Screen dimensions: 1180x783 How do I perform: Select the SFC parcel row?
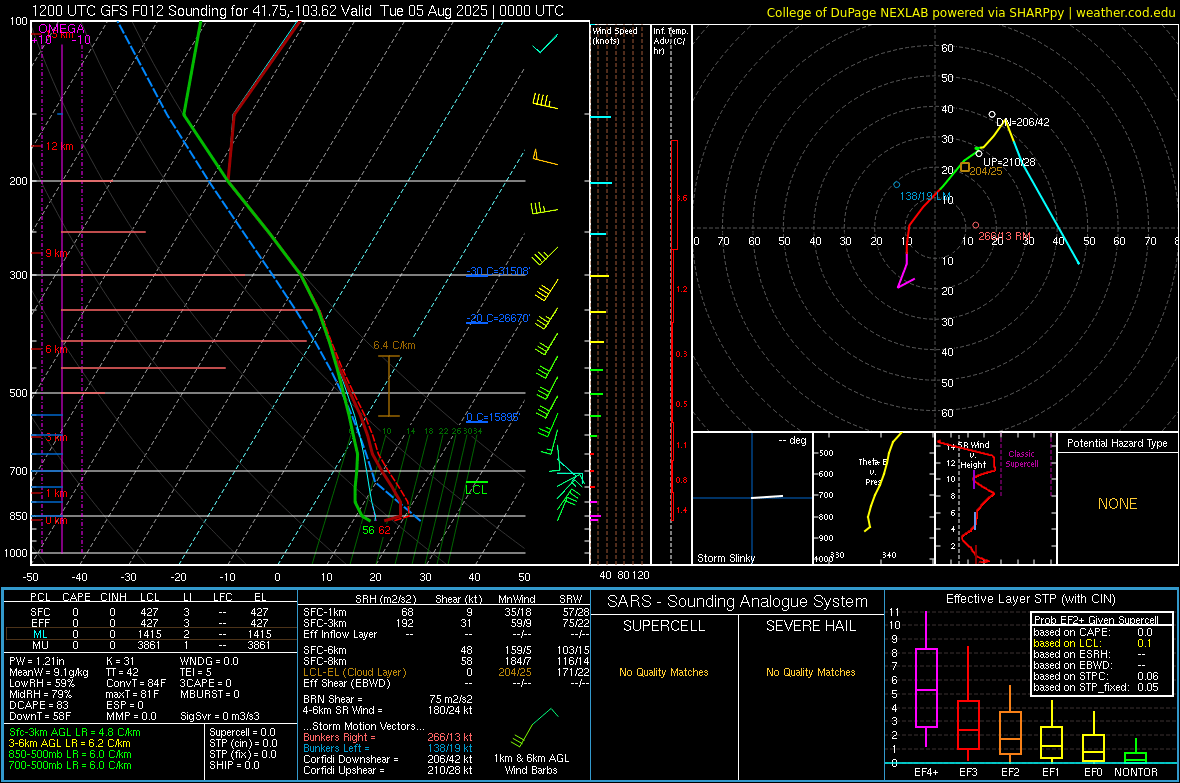pos(151,612)
